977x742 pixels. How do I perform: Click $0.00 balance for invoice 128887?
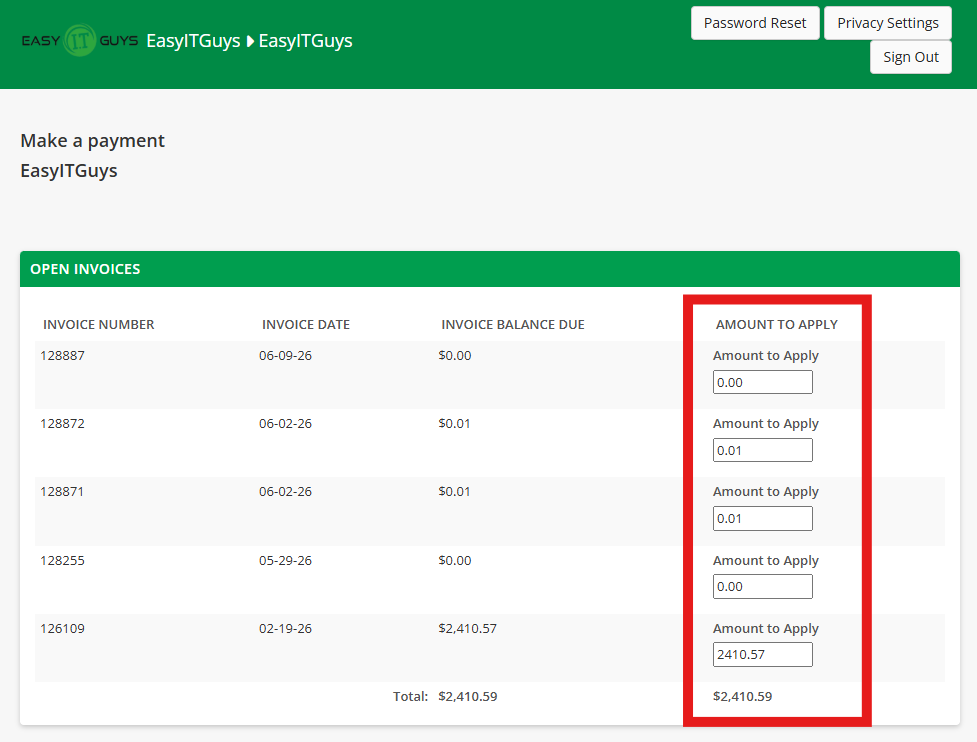[x=455, y=356]
